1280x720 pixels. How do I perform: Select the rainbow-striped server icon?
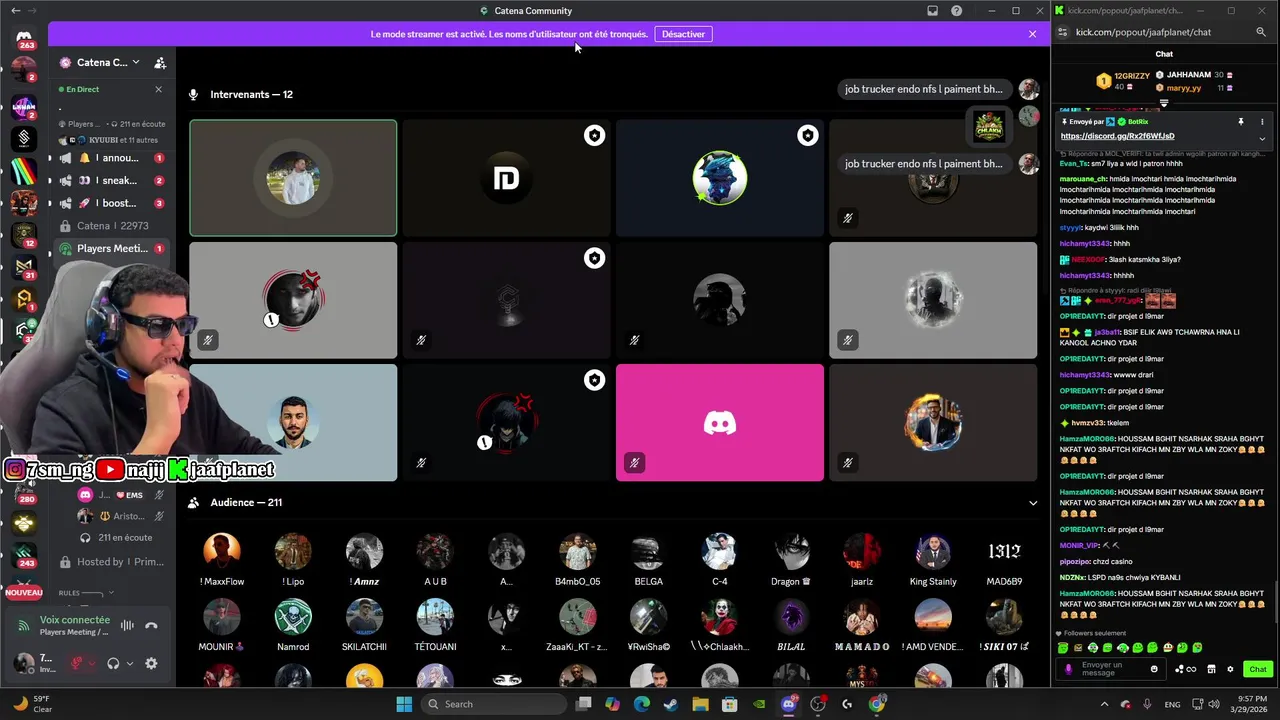pos(24,170)
